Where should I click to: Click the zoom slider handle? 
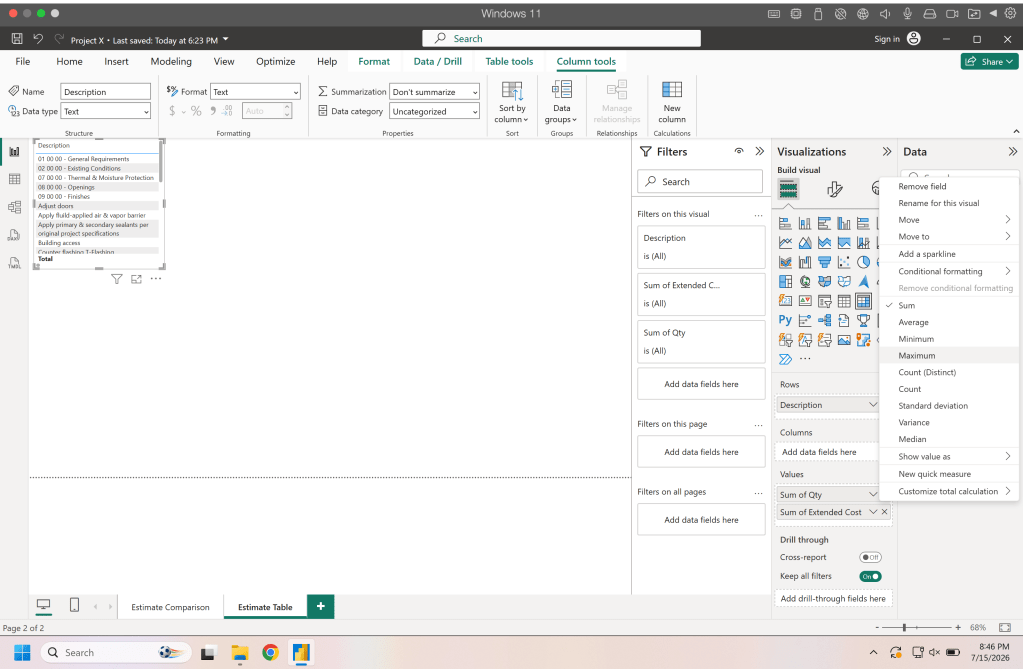coord(904,627)
